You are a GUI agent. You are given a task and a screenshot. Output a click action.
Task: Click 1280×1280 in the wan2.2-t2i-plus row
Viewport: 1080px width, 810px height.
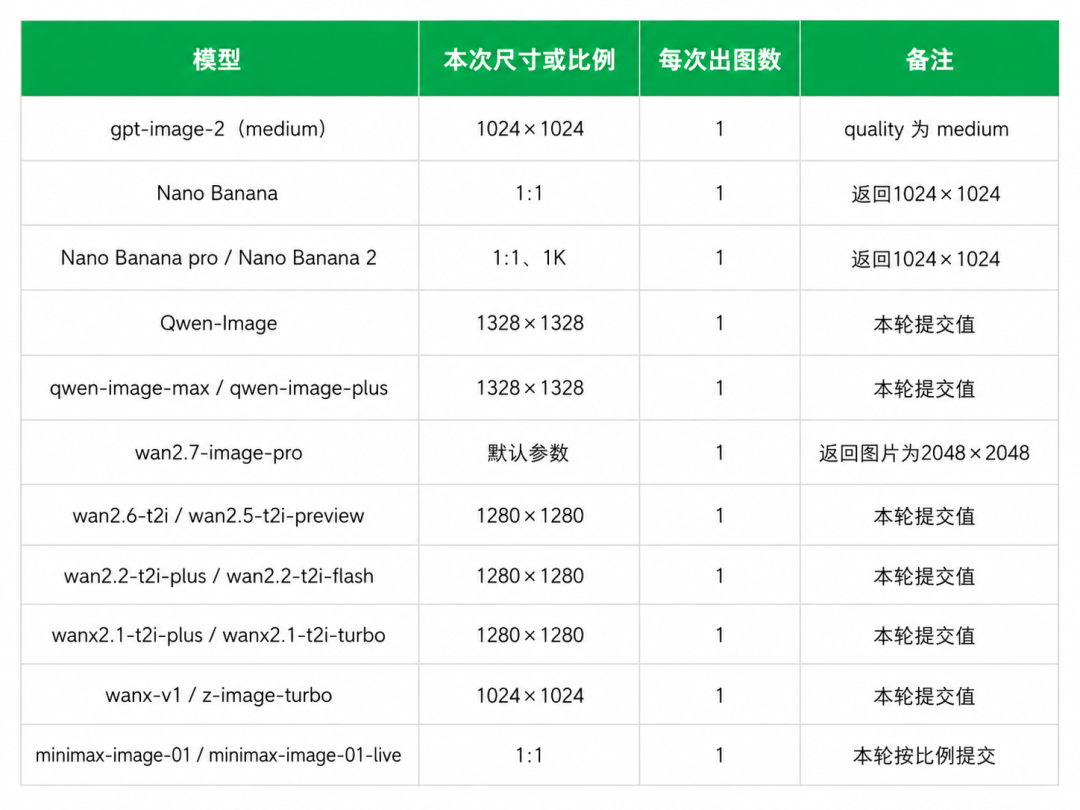(530, 576)
